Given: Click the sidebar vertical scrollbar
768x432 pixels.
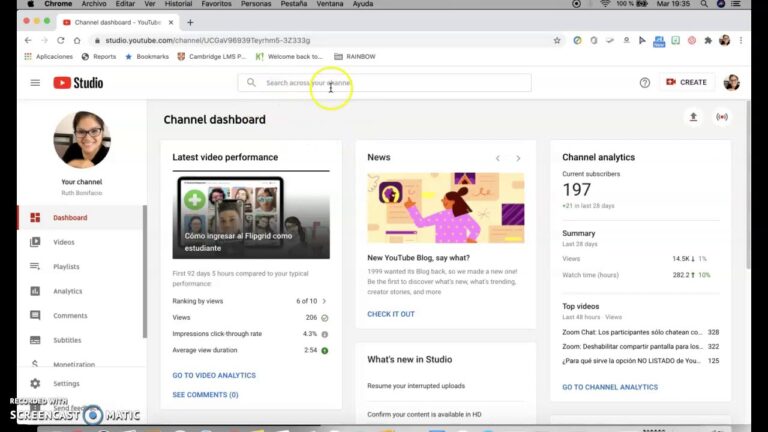Looking at the screenshot, I should point(144,271).
